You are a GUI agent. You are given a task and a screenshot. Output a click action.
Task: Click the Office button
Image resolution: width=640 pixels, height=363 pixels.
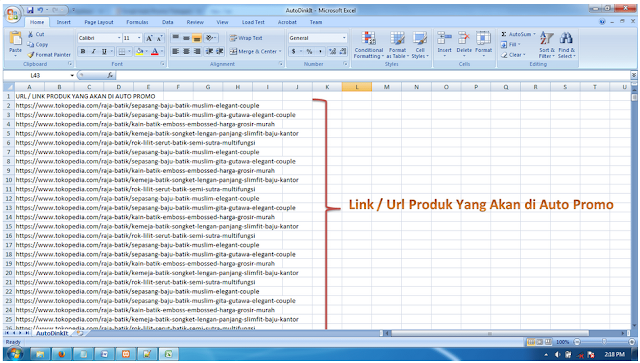pos(13,15)
